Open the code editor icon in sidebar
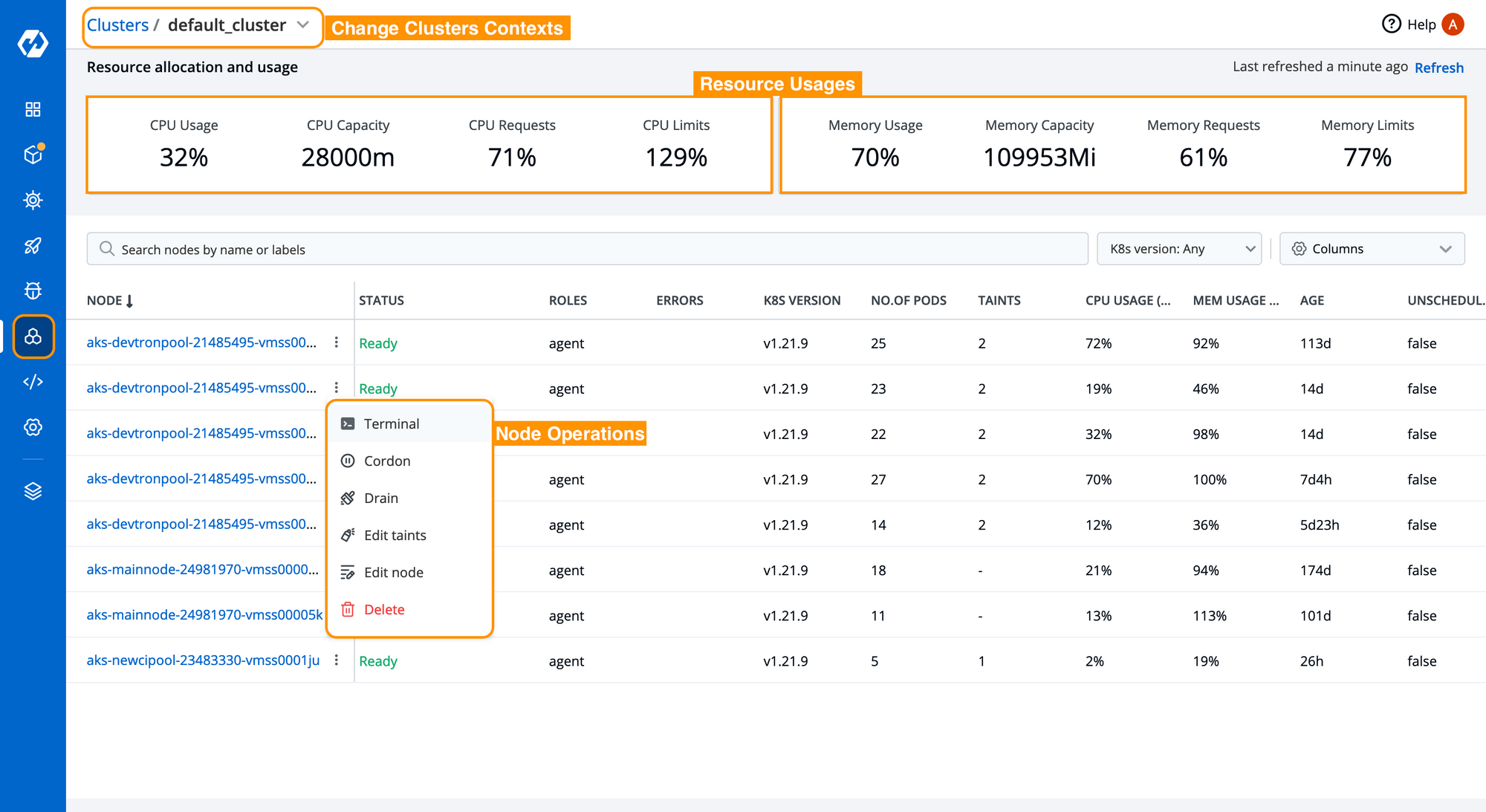The image size is (1486, 812). (33, 382)
